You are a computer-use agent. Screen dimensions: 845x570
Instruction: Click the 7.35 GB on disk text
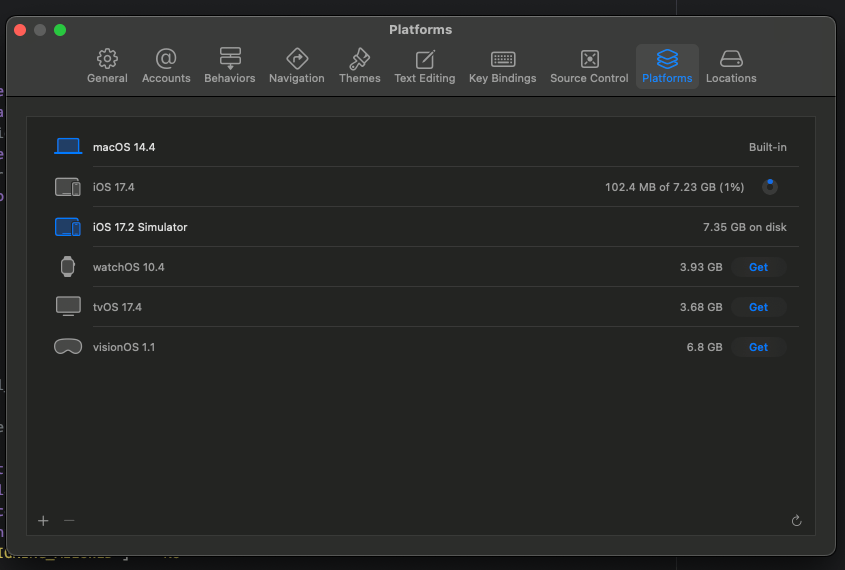[745, 227]
